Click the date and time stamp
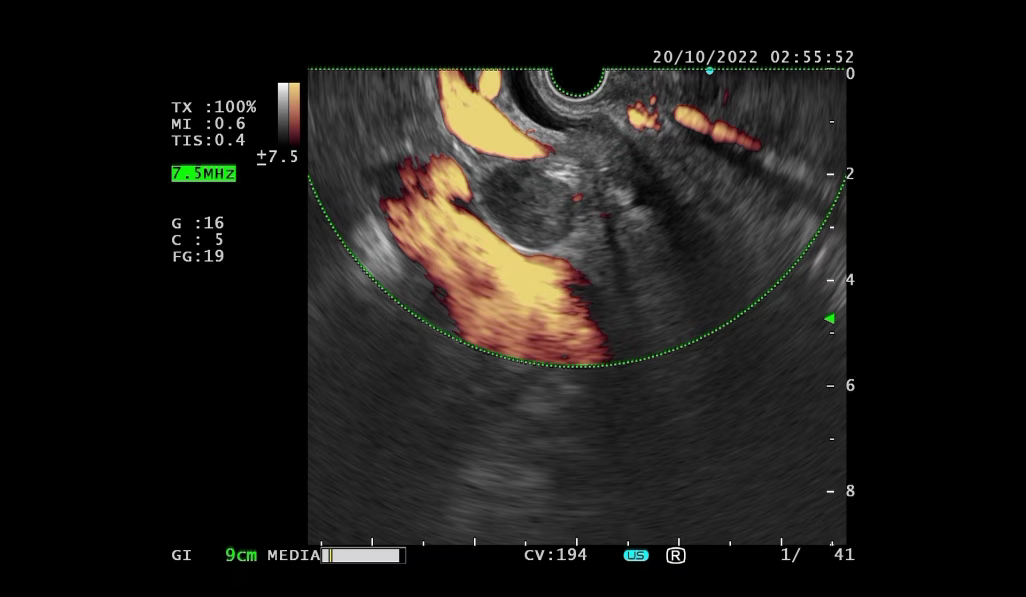 click(x=753, y=57)
